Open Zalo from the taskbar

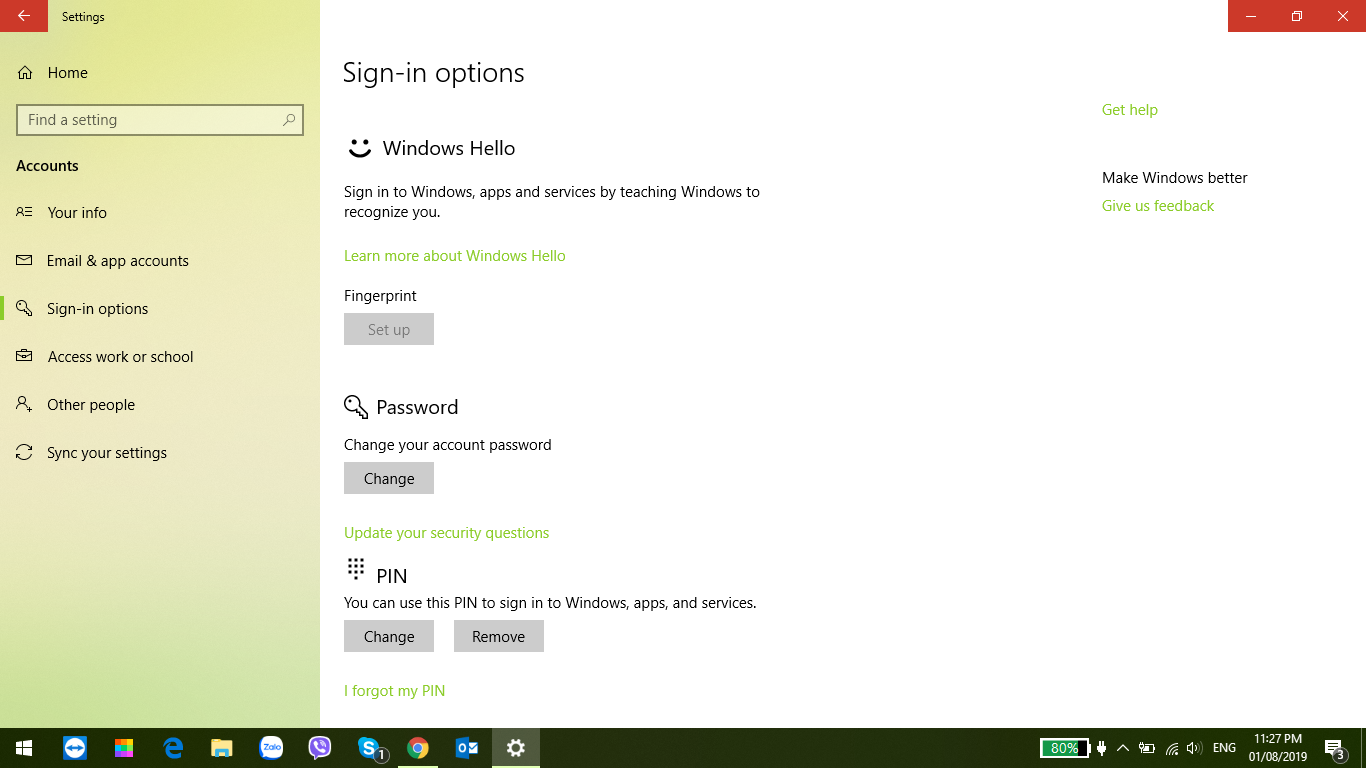coord(271,748)
